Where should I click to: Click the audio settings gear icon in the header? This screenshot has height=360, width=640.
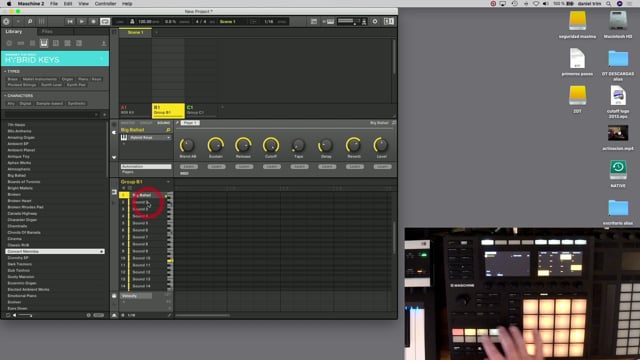375,21
